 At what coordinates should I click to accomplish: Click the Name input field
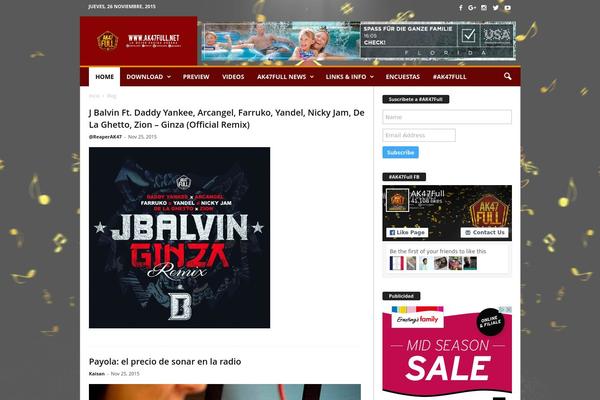[x=447, y=117]
